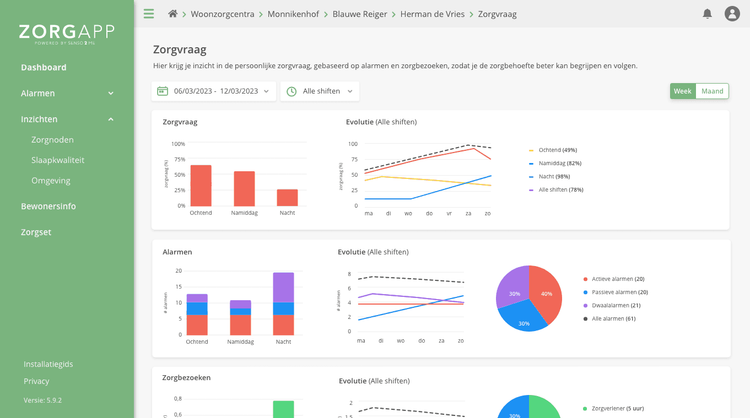This screenshot has height=418, width=750.
Task: Open notifications bell
Action: point(707,14)
